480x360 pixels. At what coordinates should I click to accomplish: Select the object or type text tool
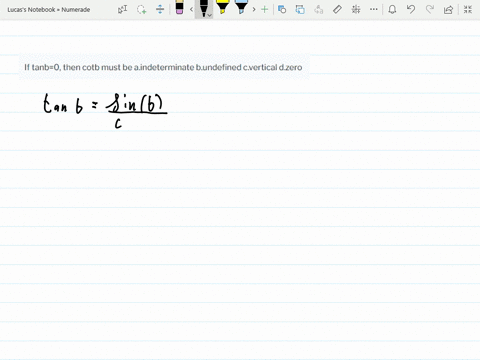tap(122, 9)
